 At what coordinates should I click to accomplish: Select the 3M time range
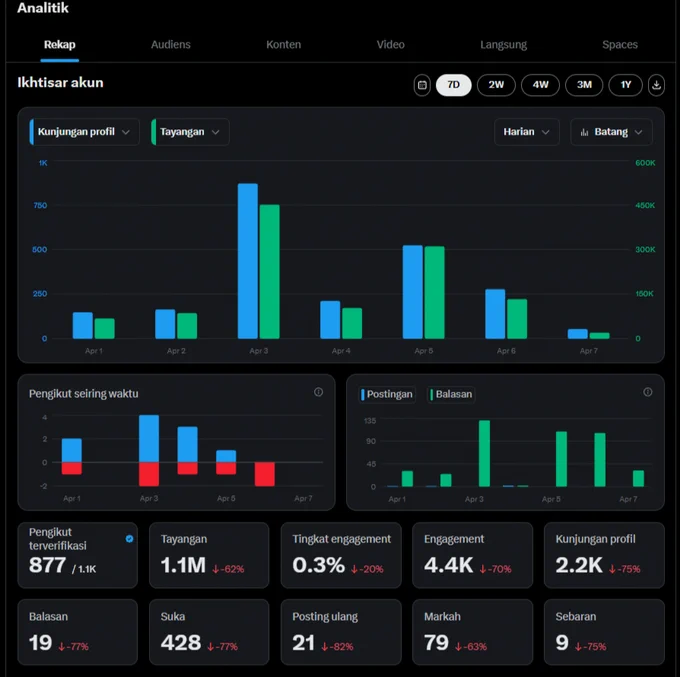coord(584,85)
